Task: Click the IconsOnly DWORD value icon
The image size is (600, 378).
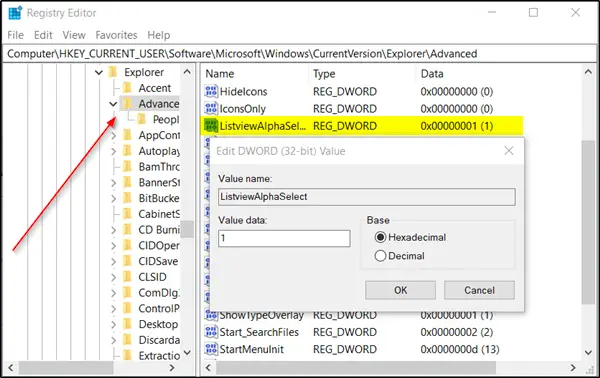Action: click(x=211, y=109)
